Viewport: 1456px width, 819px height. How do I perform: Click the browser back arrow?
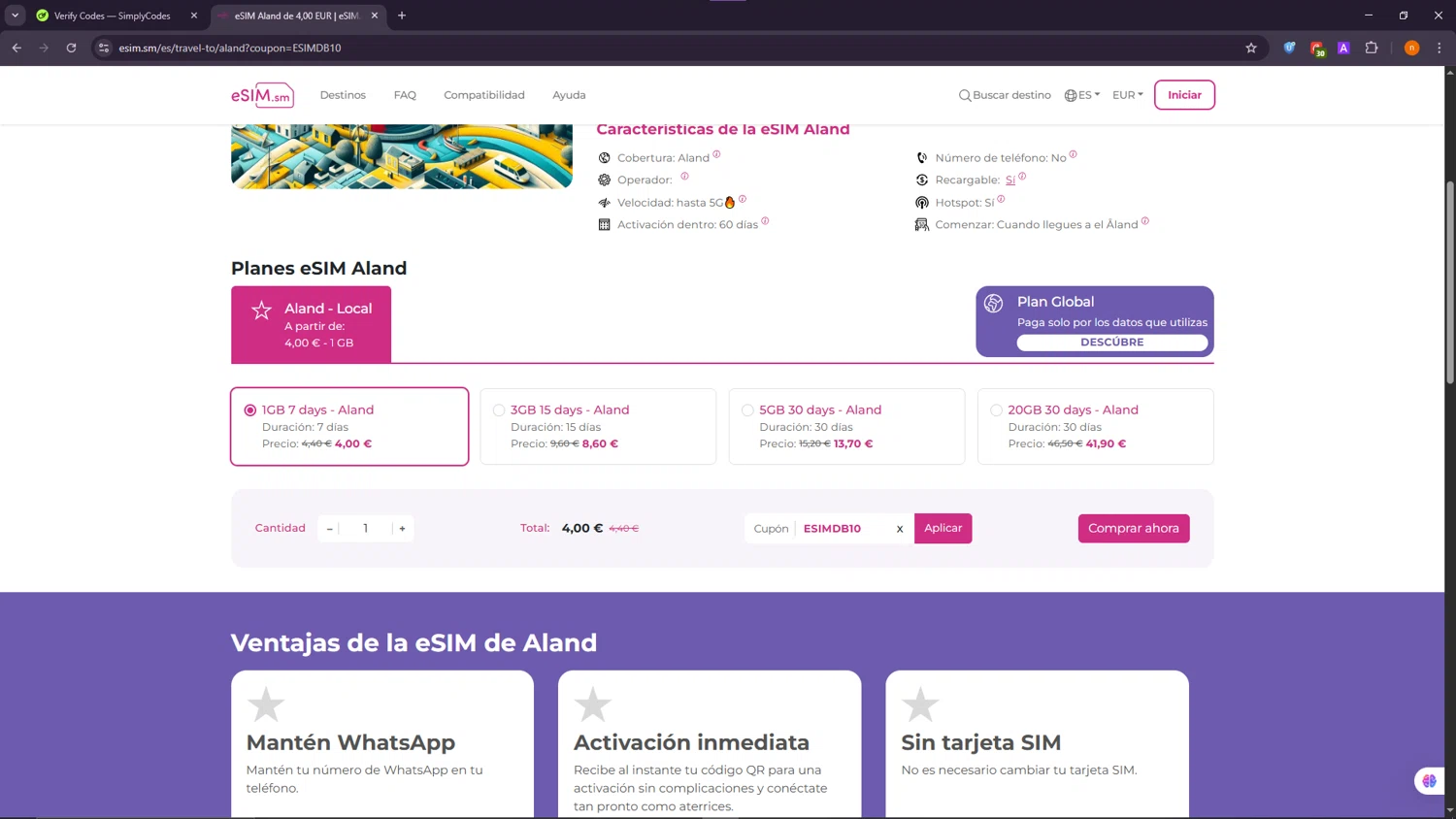(x=17, y=48)
